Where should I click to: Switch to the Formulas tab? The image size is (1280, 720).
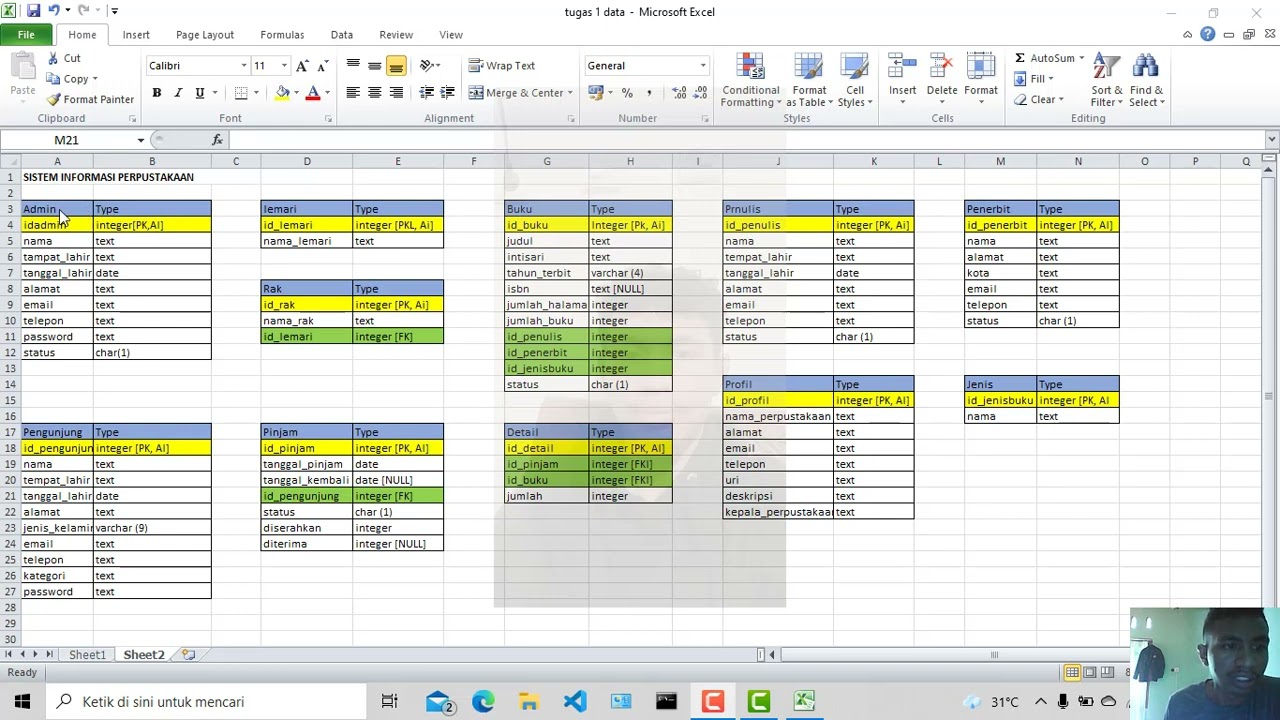[x=282, y=35]
